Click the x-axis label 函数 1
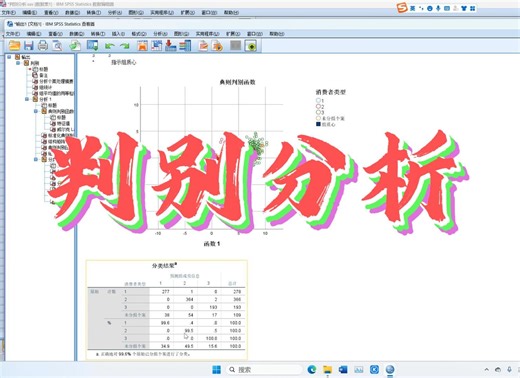 tap(212, 244)
